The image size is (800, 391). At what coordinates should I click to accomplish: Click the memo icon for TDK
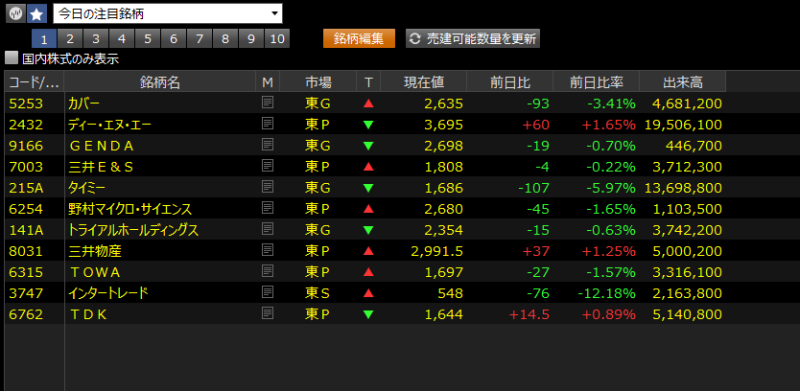click(x=267, y=313)
